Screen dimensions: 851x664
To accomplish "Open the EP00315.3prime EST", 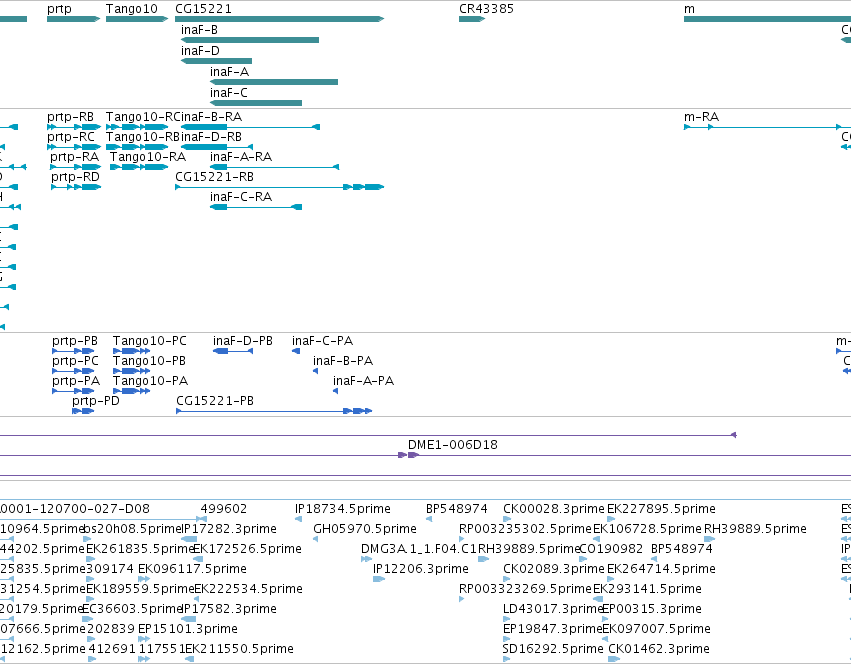I will [652, 609].
